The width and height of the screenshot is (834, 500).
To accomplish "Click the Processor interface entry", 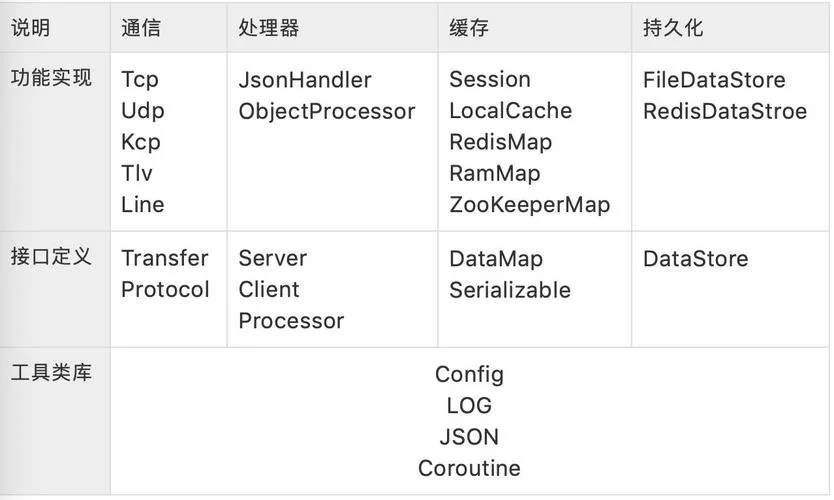I will (291, 321).
